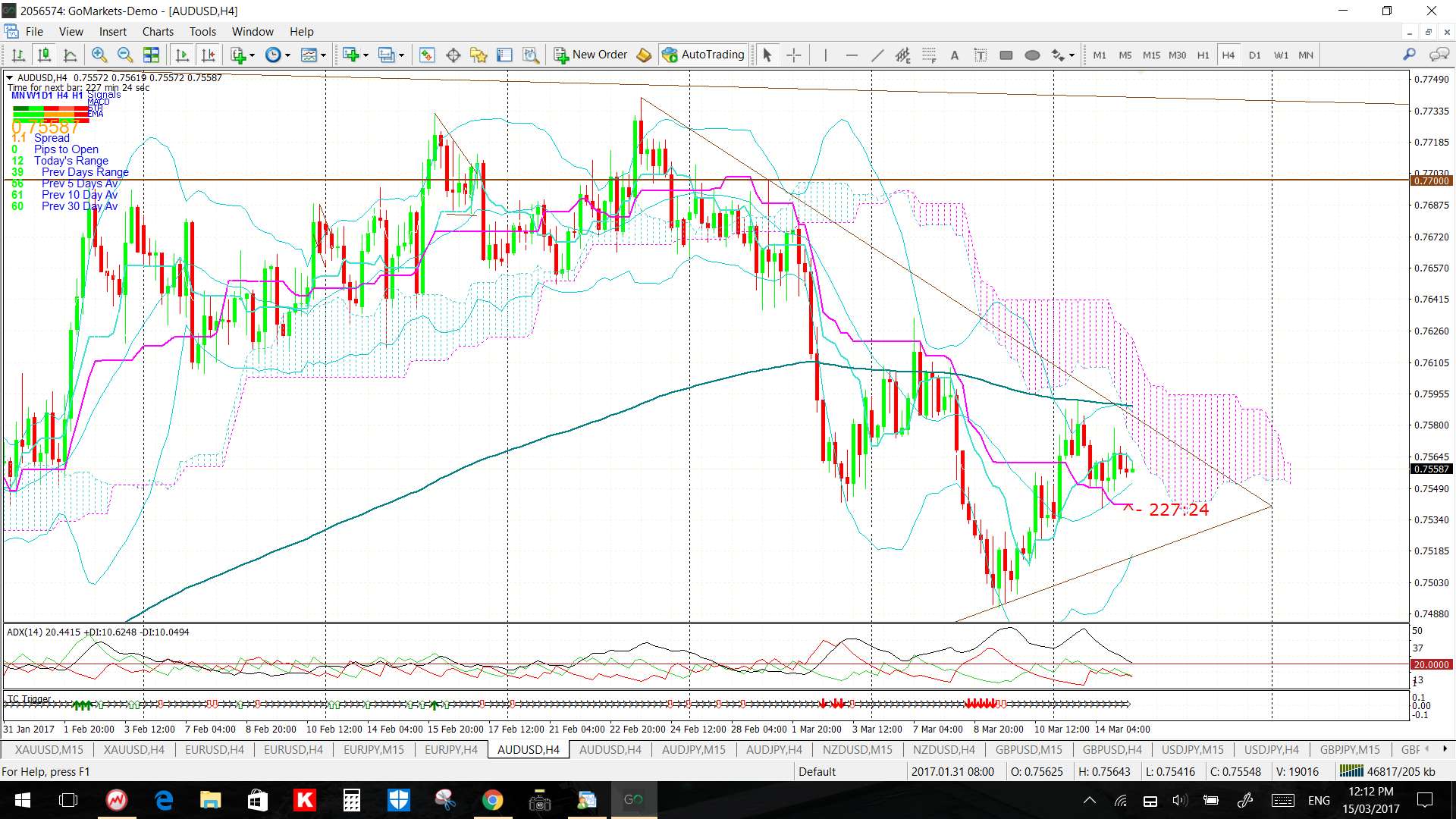Expand the indicators list dropdown arrow
This screenshot has height=819, width=1456.
[x=253, y=55]
